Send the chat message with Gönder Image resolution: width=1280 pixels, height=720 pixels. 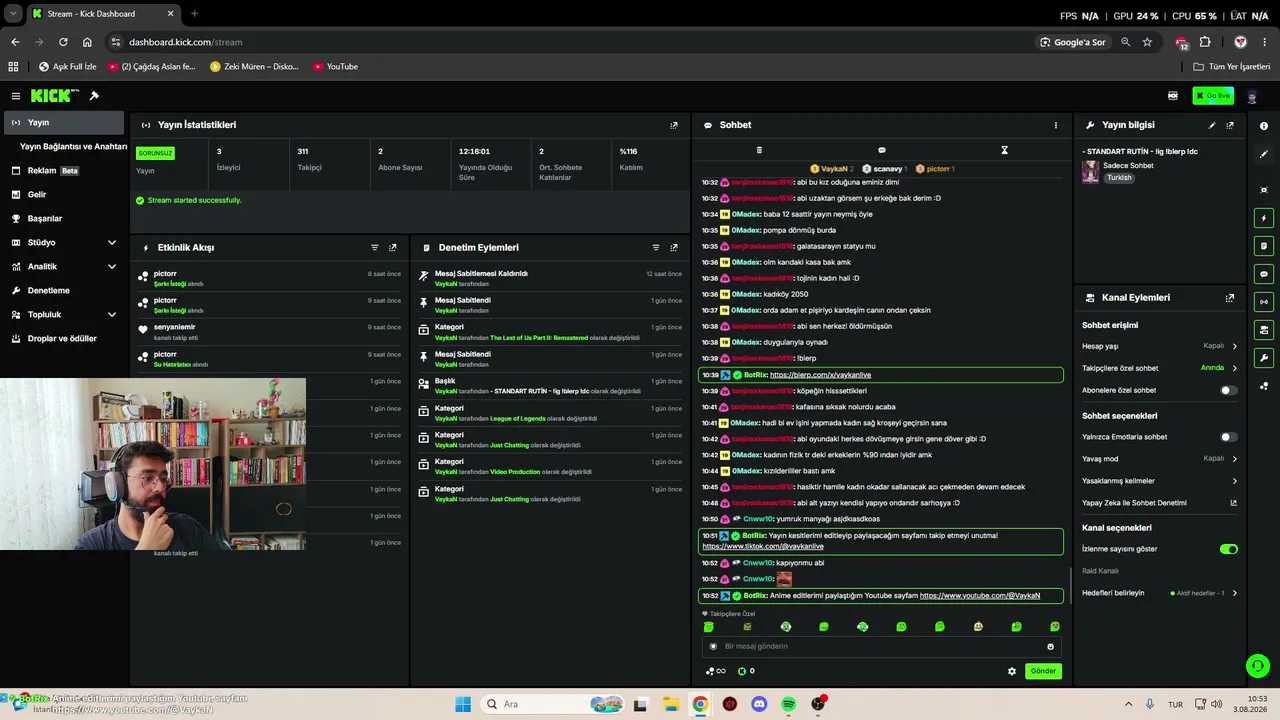[1043, 671]
